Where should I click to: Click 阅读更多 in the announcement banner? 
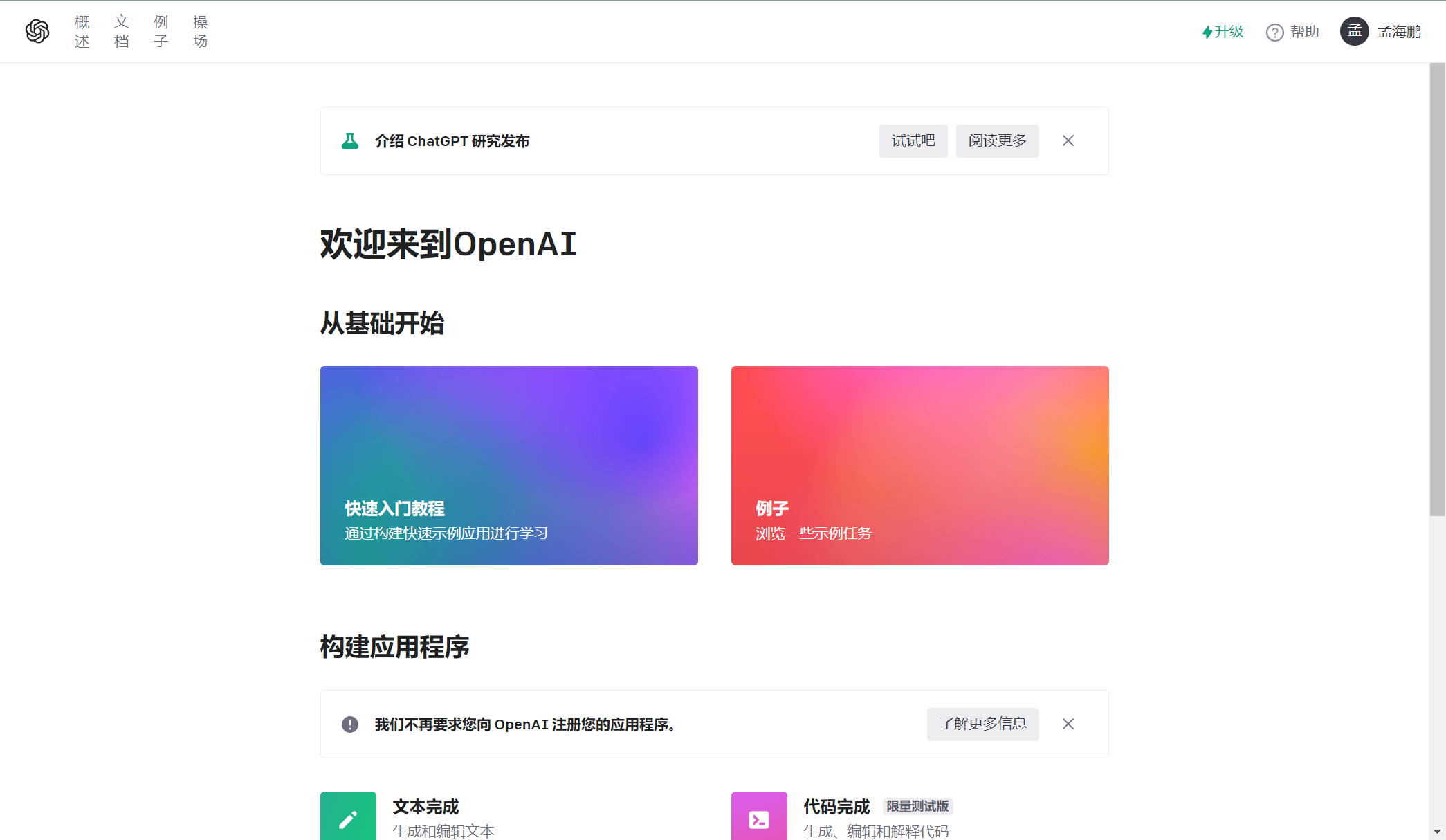(997, 140)
